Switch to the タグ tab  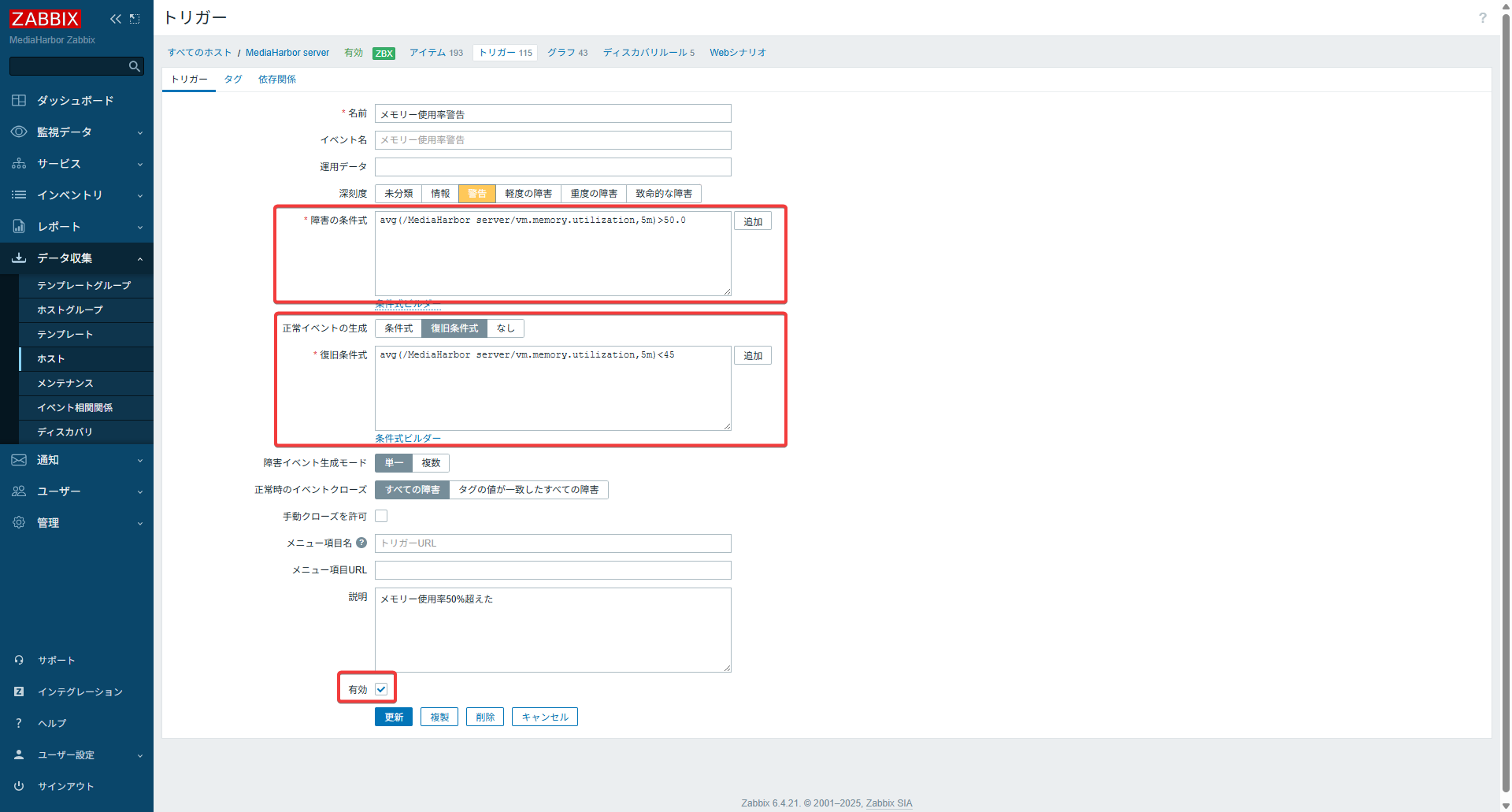pyautogui.click(x=232, y=80)
